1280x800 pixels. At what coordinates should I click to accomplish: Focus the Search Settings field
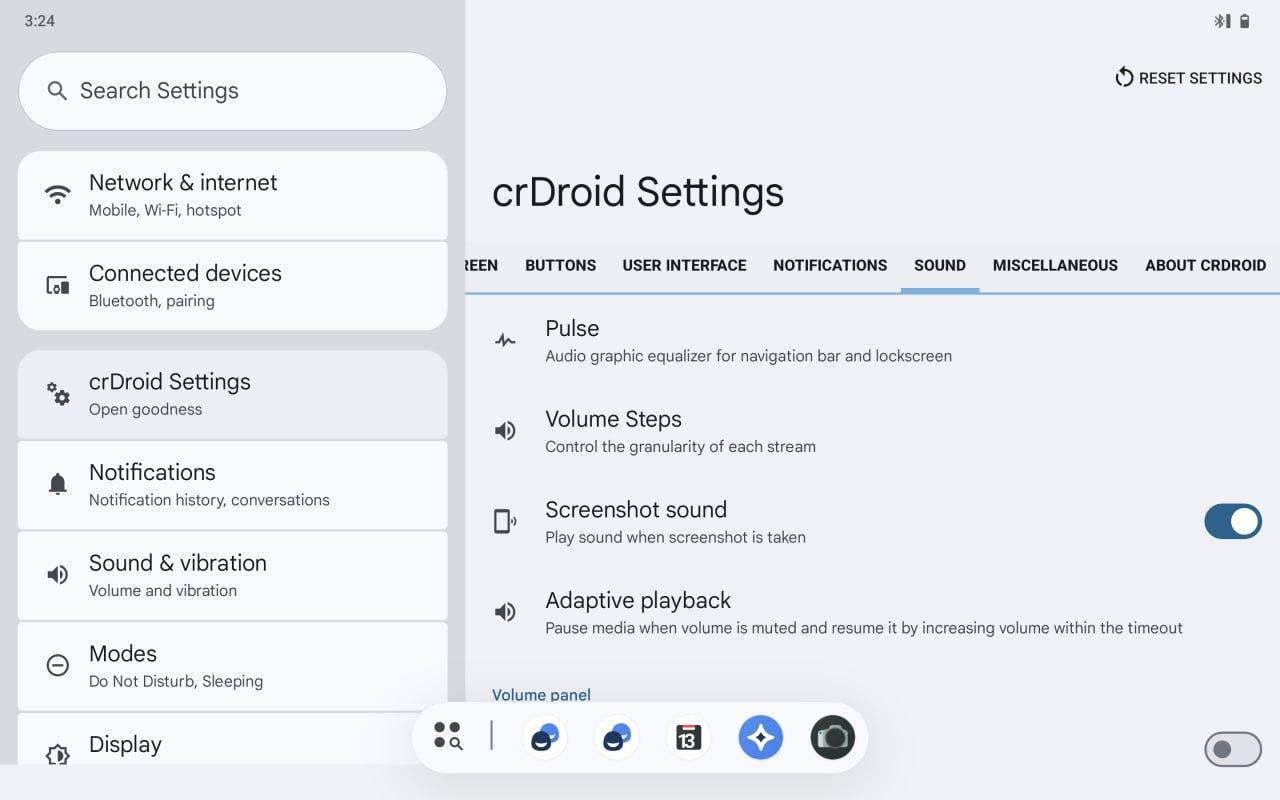pos(233,91)
